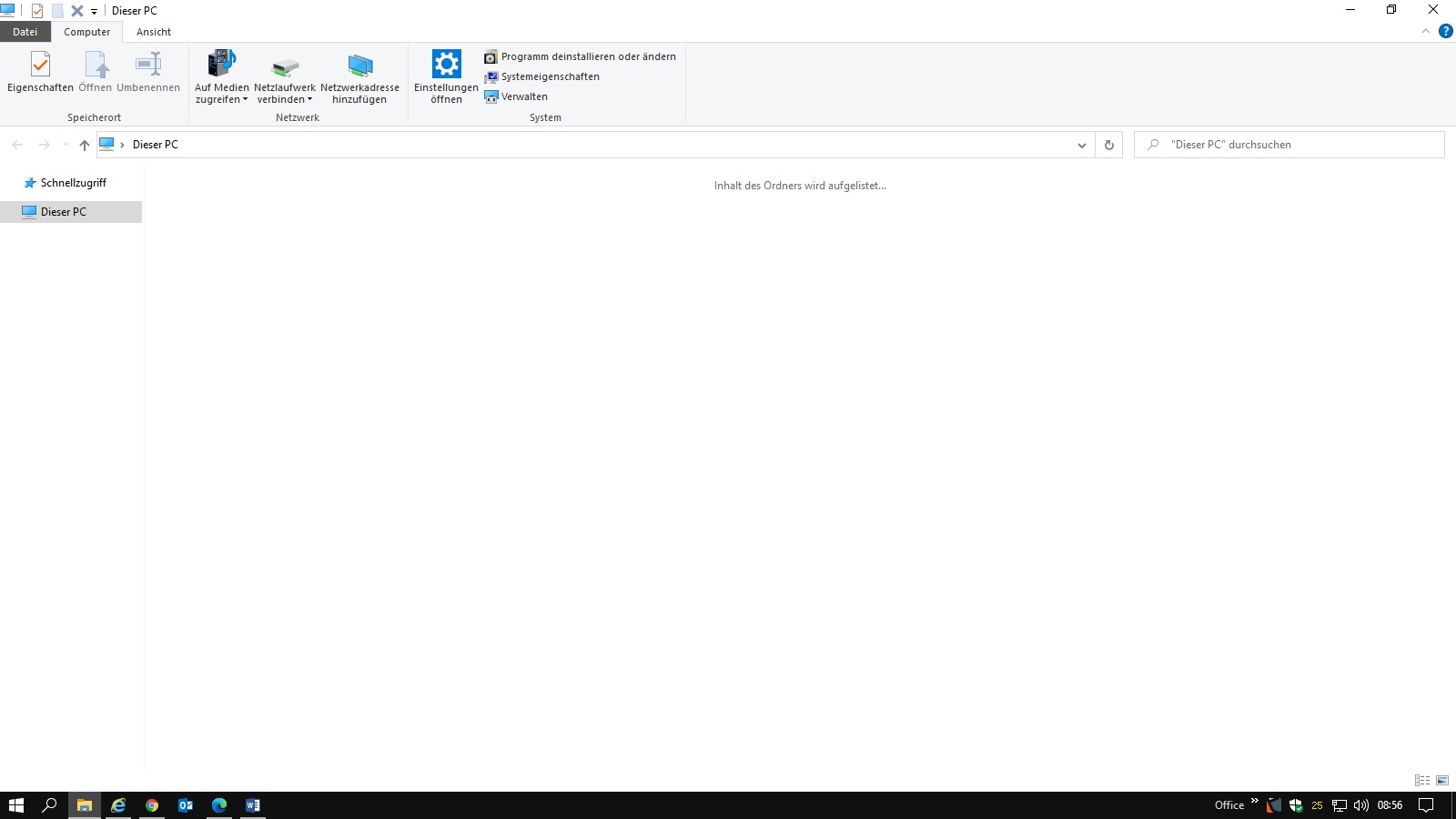Open Netzlaufwerk verbinden dropdown
Viewport: 1456px width, 819px height.
(x=285, y=77)
